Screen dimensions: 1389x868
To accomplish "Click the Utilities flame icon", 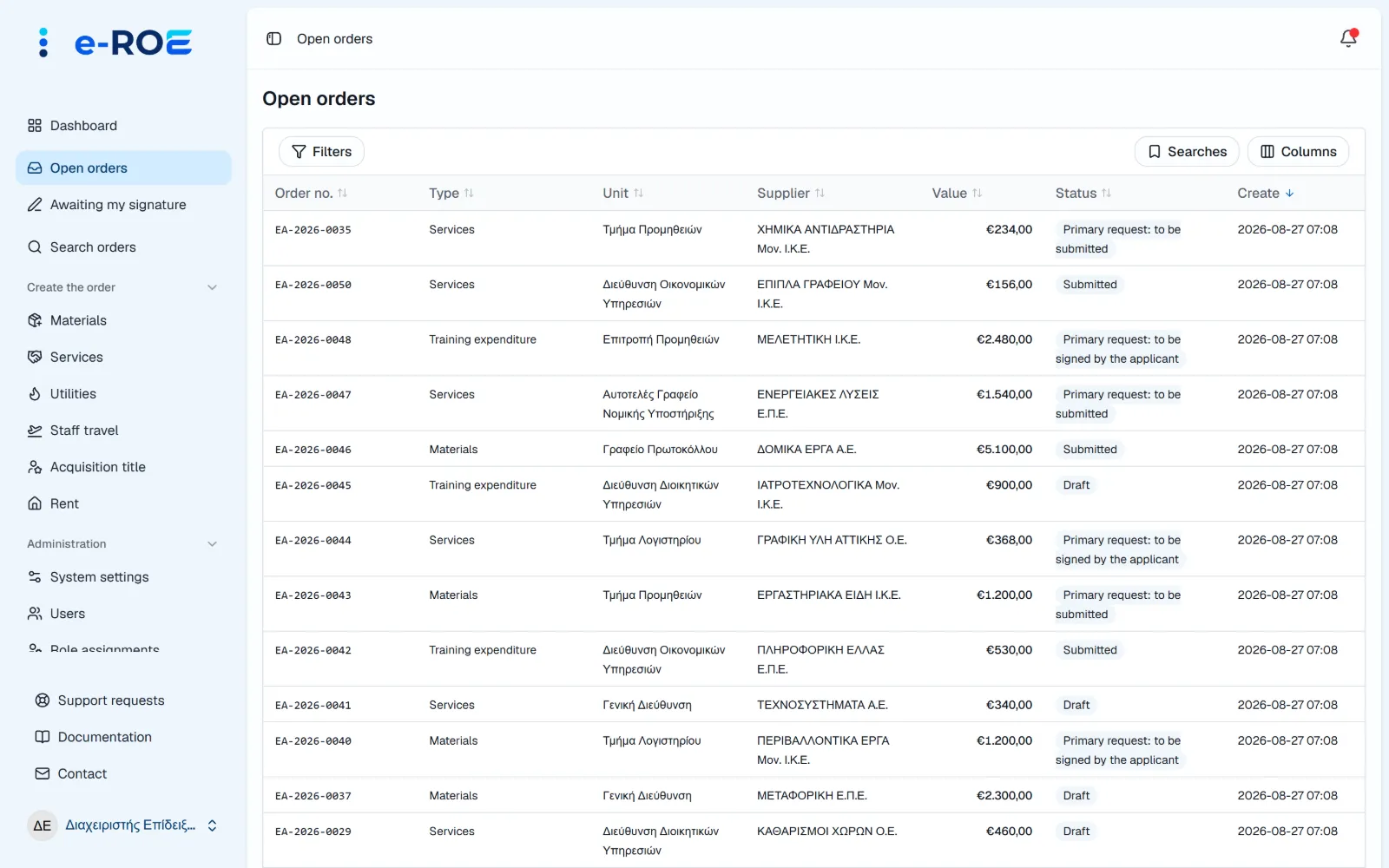I will (x=35, y=394).
